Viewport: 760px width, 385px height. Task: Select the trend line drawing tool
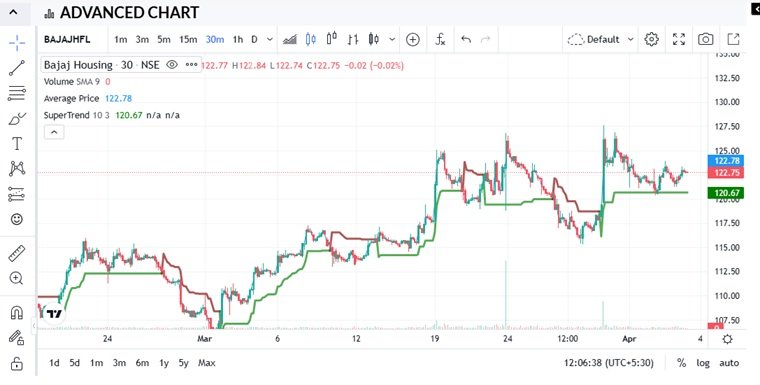(x=17, y=68)
